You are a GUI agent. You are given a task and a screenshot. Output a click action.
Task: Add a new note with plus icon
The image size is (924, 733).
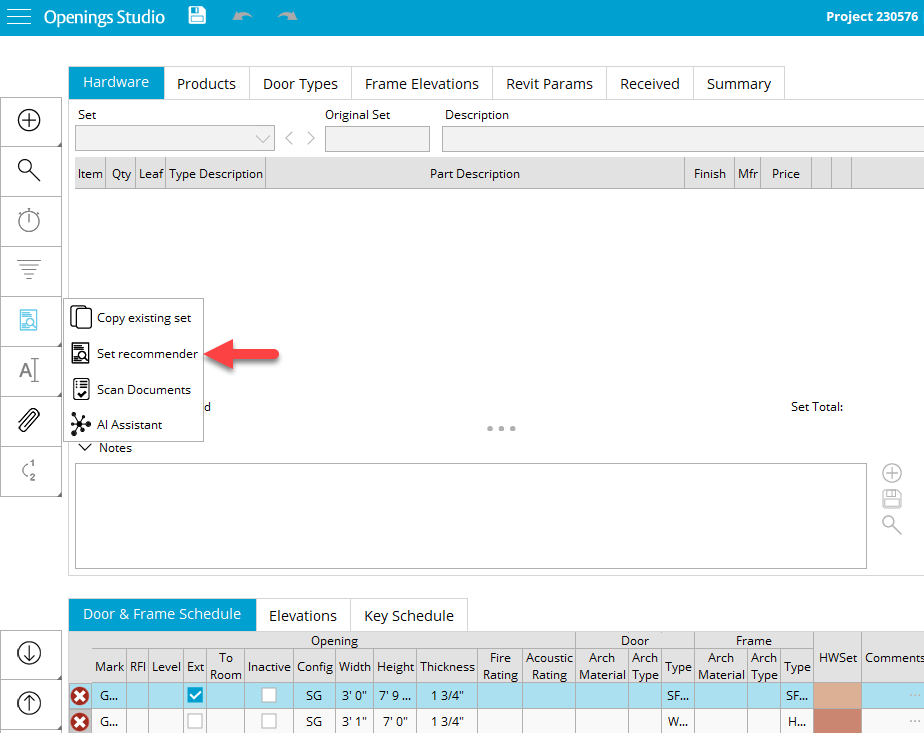point(892,473)
